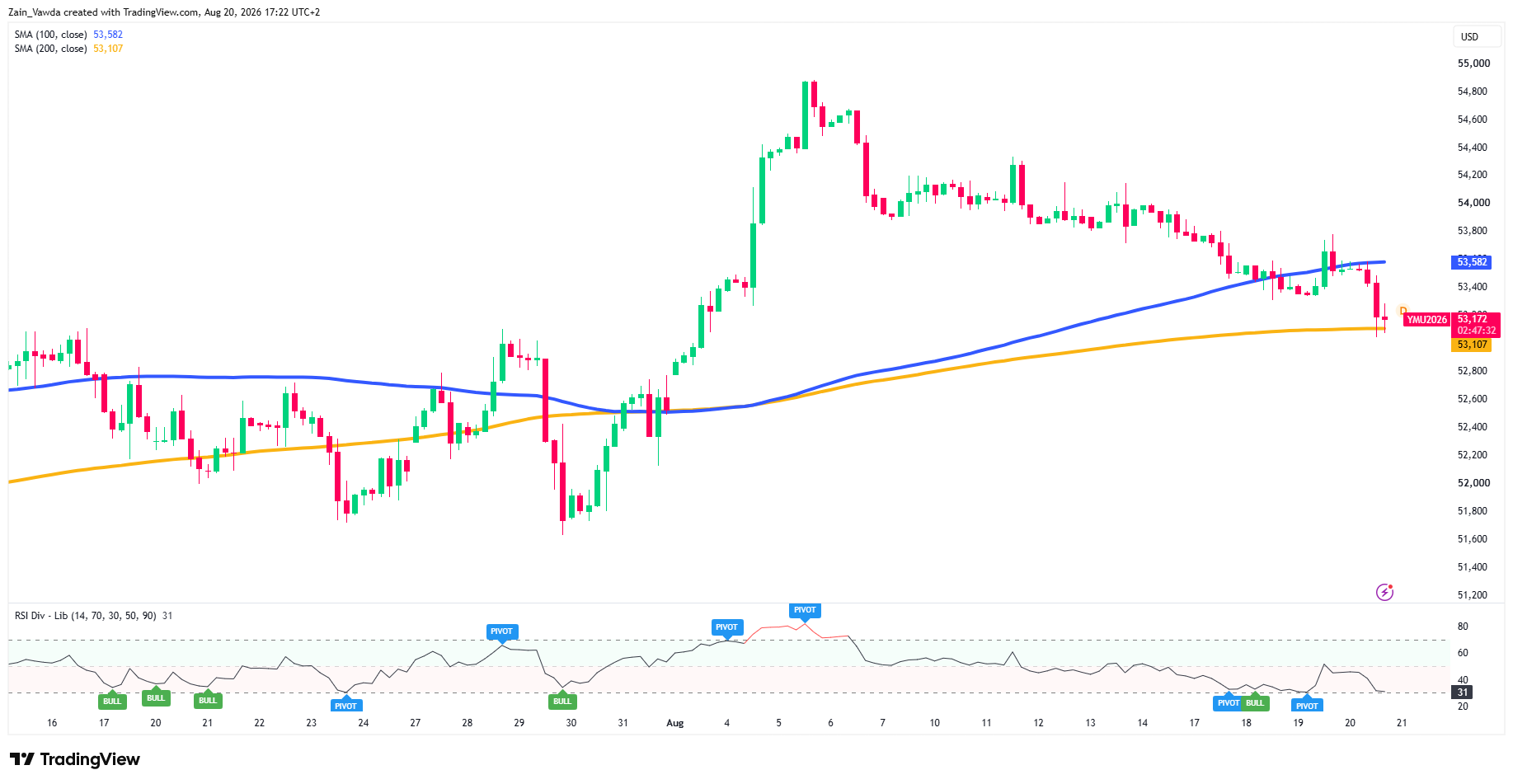Click the 54,000 price axis label
Screen dimensions: 1513x784
pos(1473,203)
